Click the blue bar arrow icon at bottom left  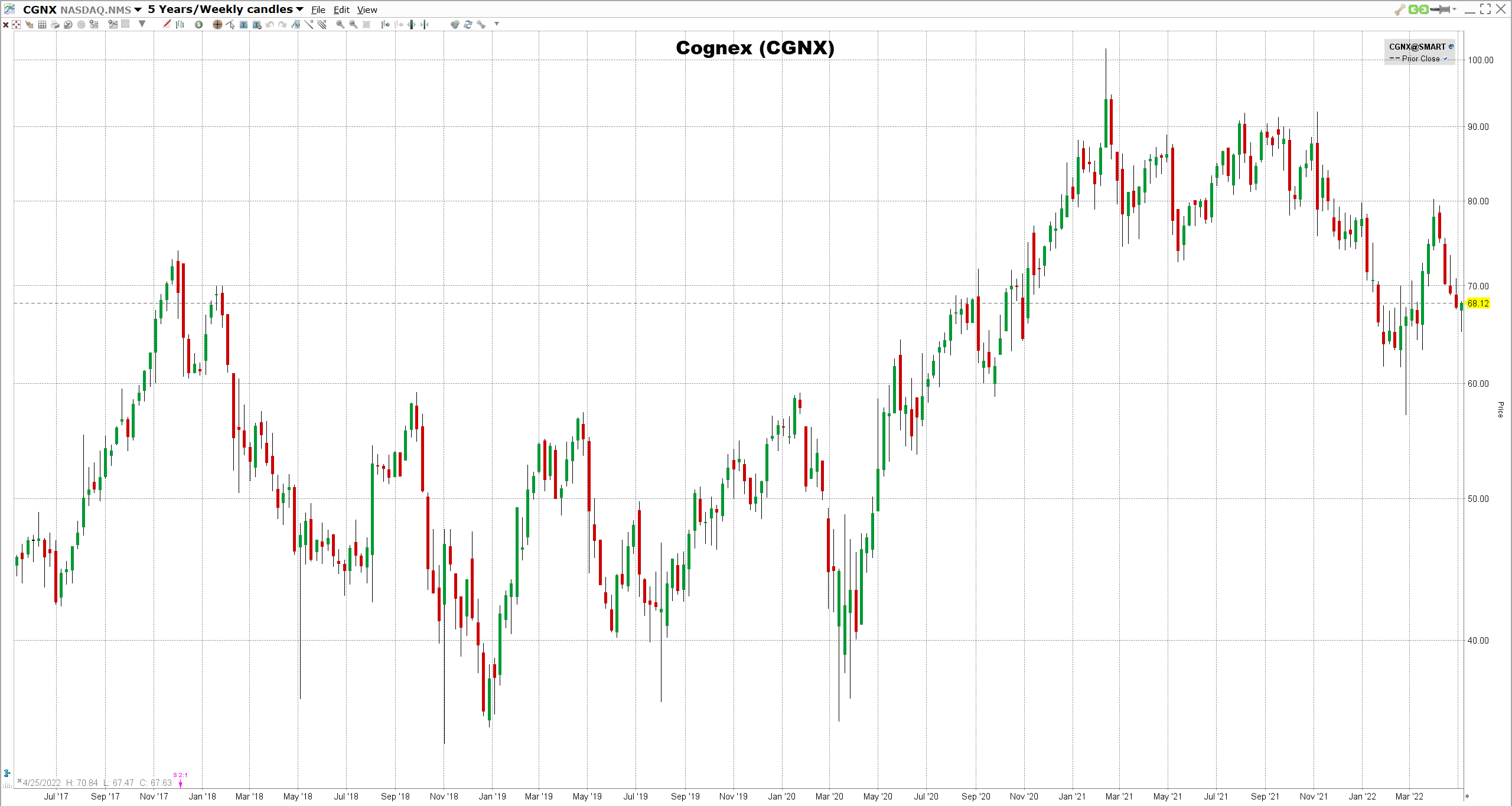pyautogui.click(x=7, y=773)
